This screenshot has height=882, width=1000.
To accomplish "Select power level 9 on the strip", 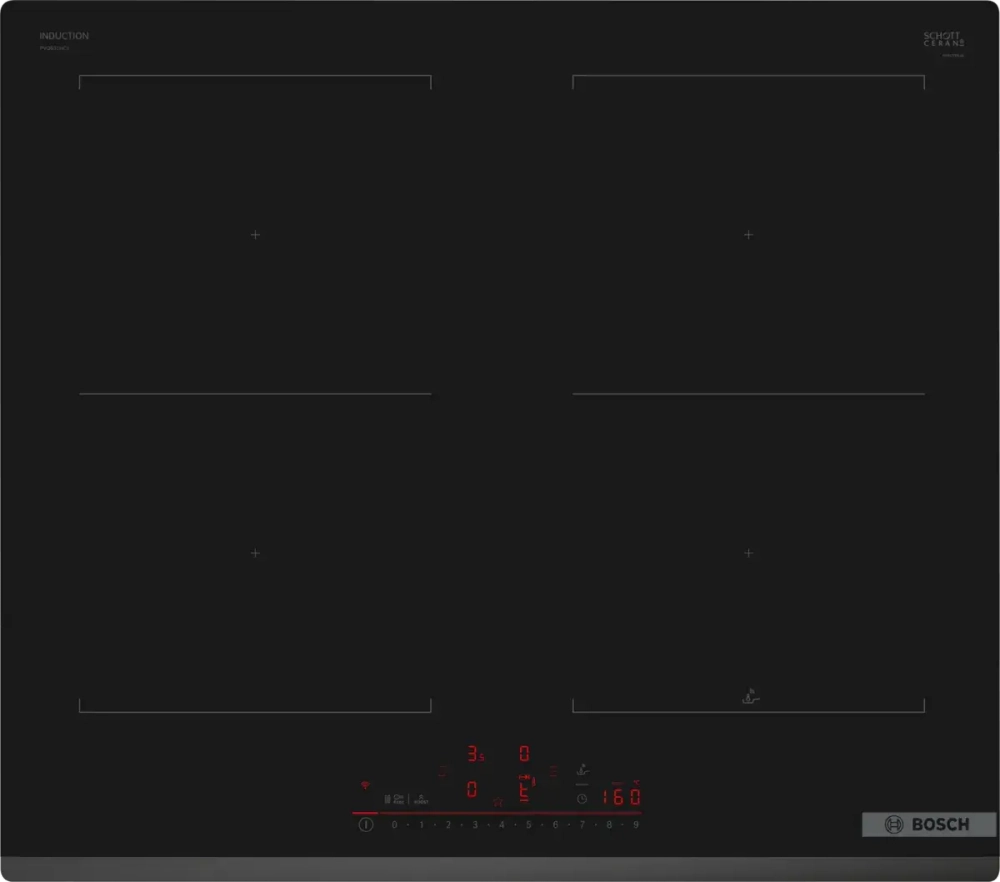I will pos(634,824).
